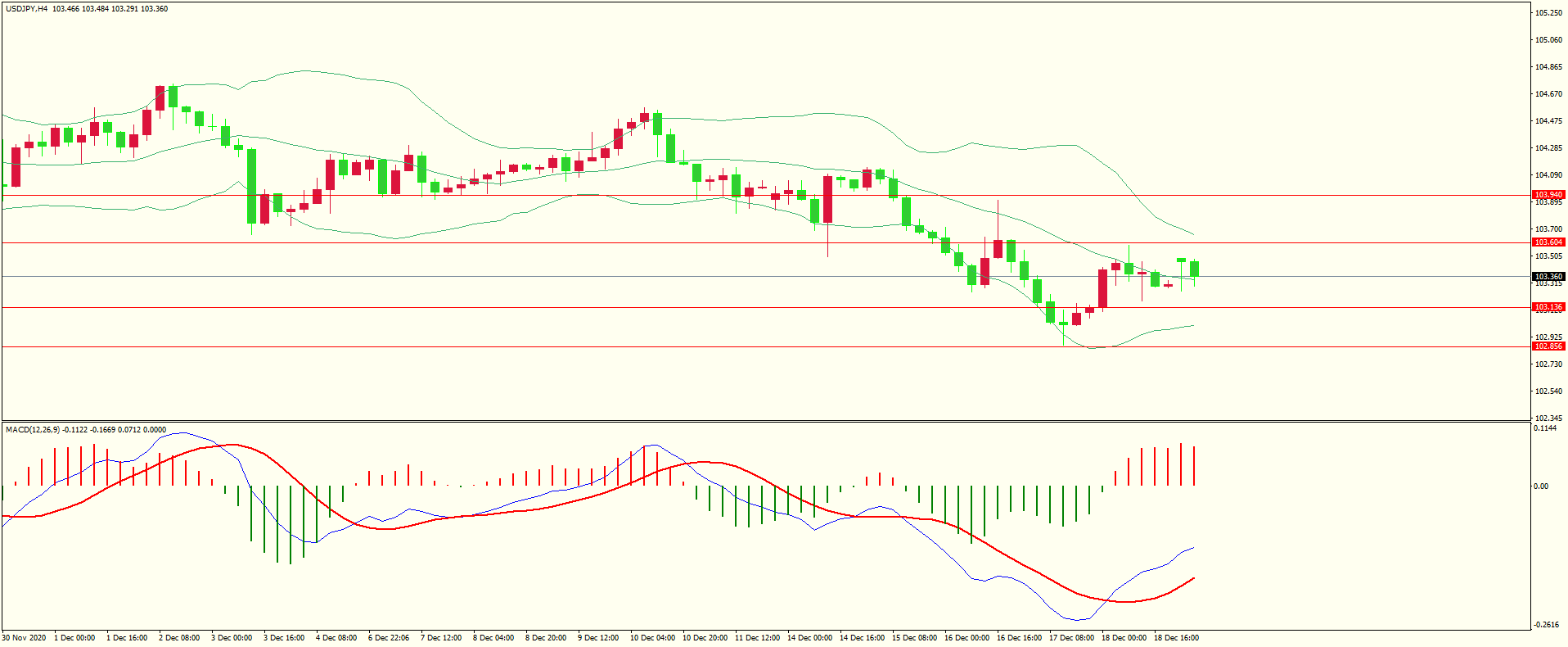
Task: Click the 104.285 price scale label
Action: pos(1548,148)
